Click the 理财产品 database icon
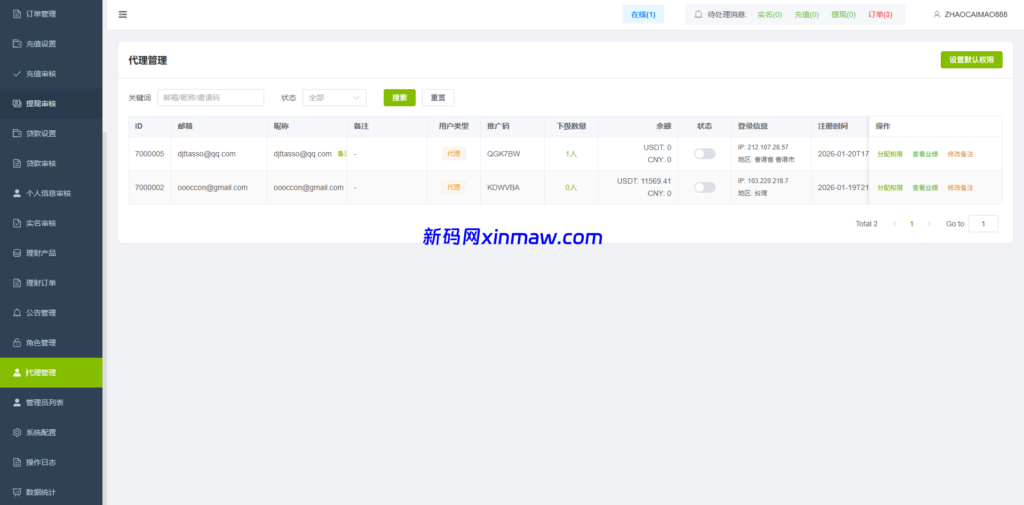The width and height of the screenshot is (1024, 505). [17, 253]
